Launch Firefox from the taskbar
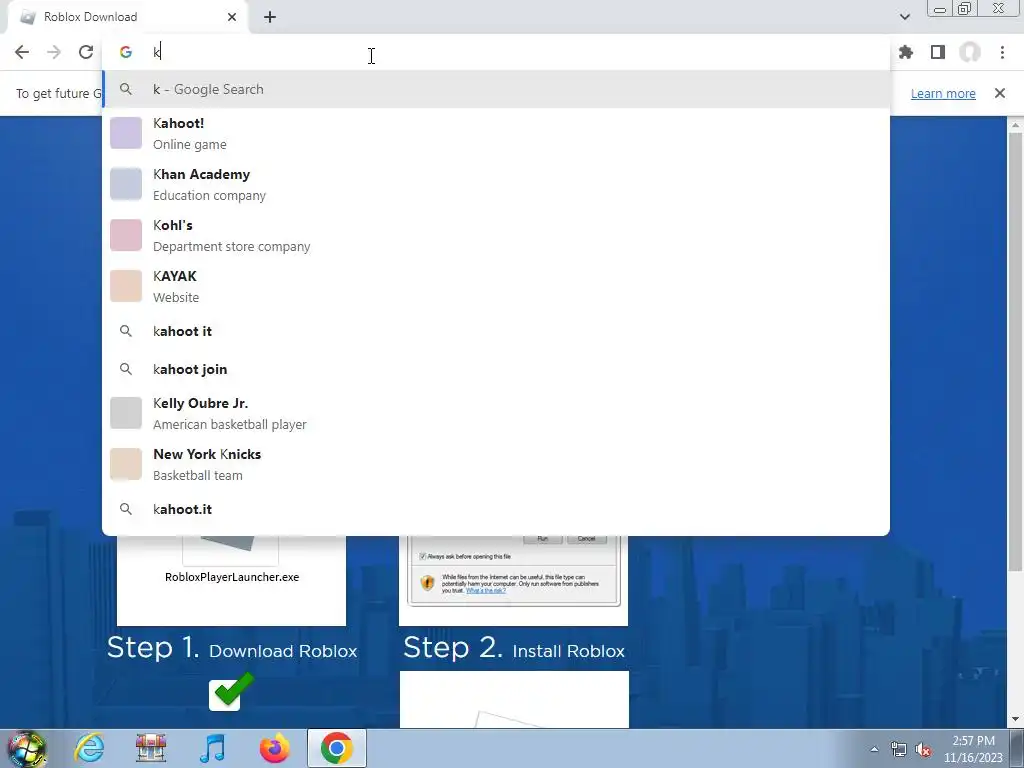 point(274,748)
